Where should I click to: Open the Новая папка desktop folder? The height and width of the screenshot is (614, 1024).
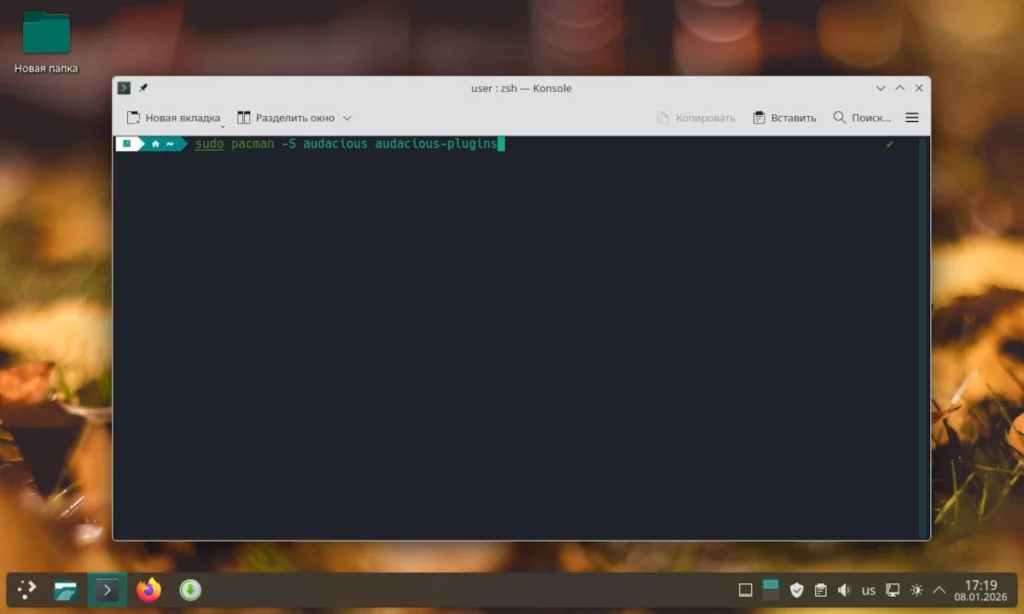point(46,42)
